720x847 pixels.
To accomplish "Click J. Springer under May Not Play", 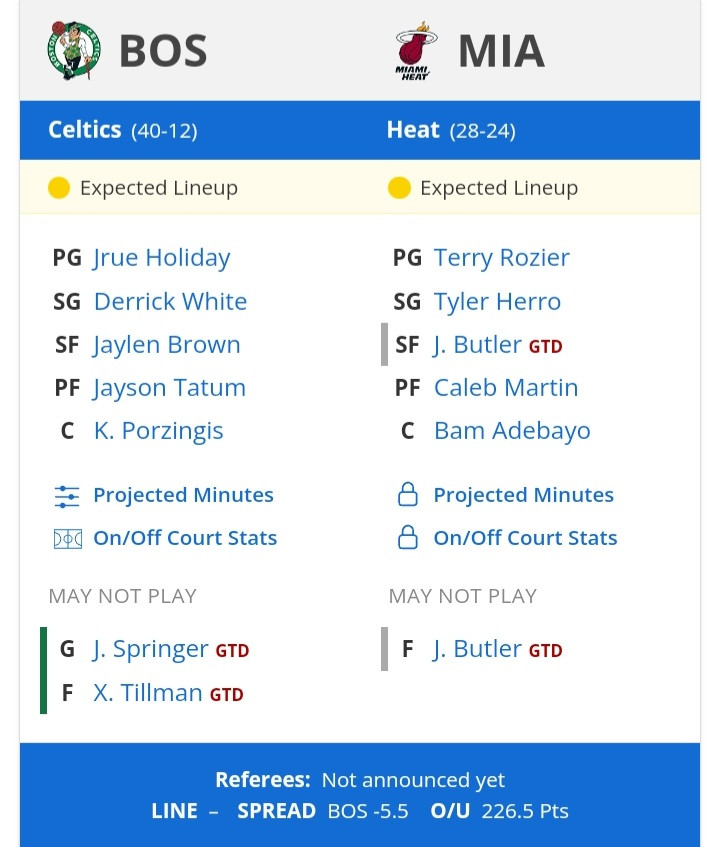I will point(150,649).
